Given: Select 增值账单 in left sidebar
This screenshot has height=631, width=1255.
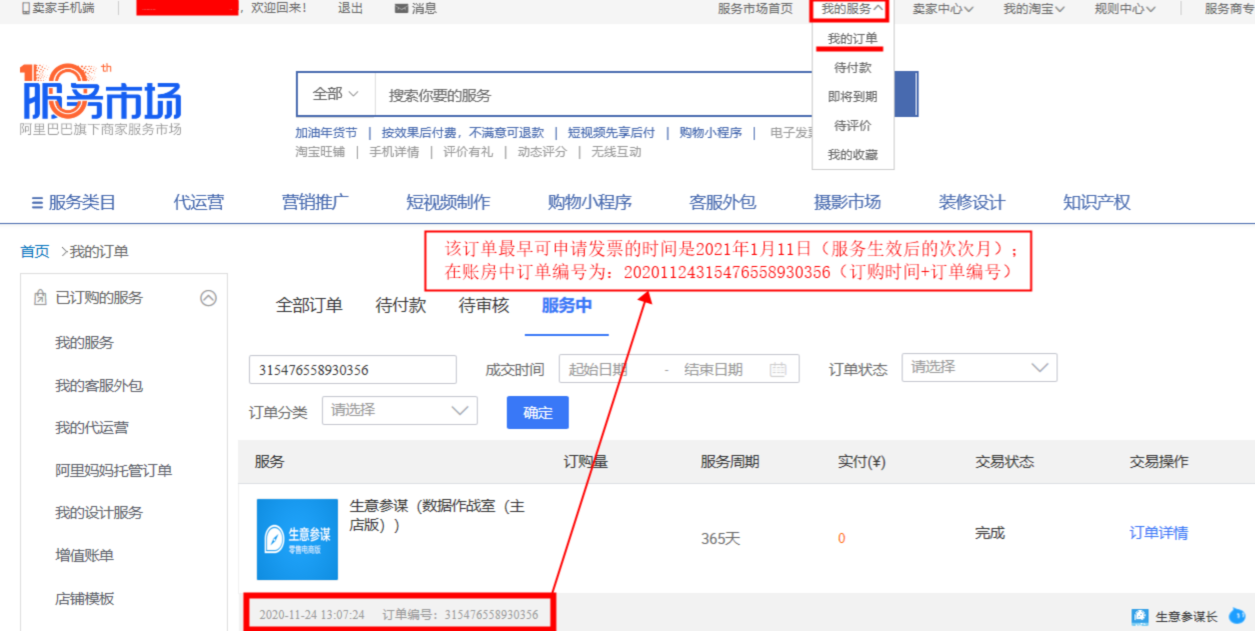Looking at the screenshot, I should click(84, 555).
